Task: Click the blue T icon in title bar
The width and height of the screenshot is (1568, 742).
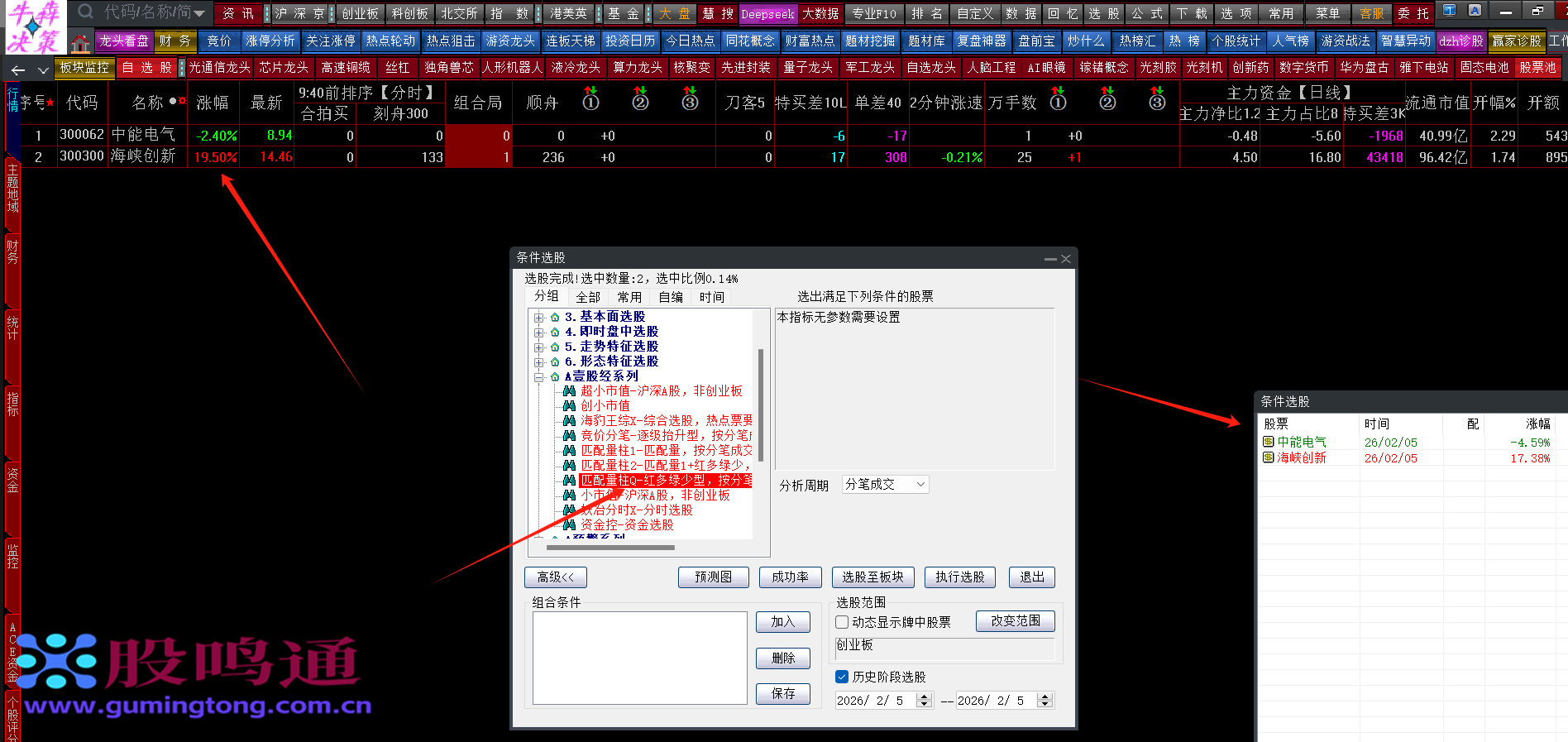Action: pos(1450,11)
